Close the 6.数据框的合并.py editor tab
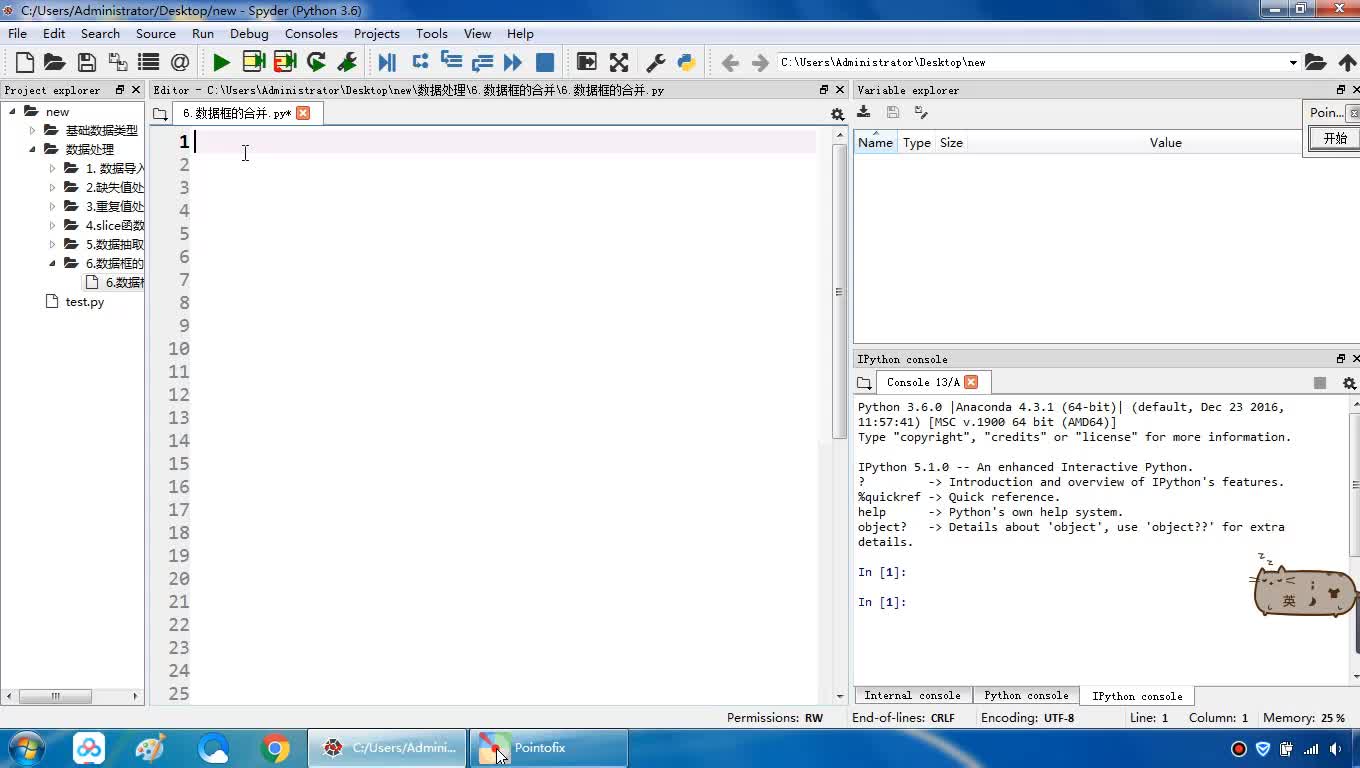1360x768 pixels. point(303,113)
